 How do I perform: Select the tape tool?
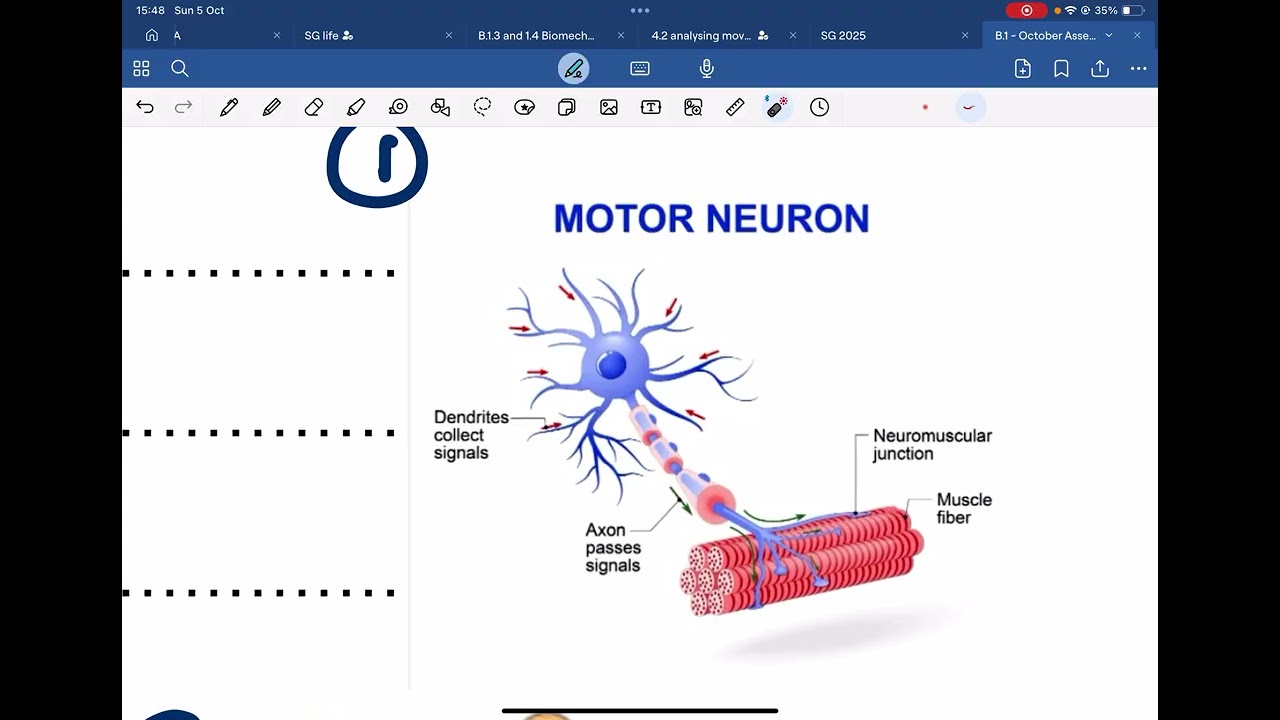coord(398,107)
